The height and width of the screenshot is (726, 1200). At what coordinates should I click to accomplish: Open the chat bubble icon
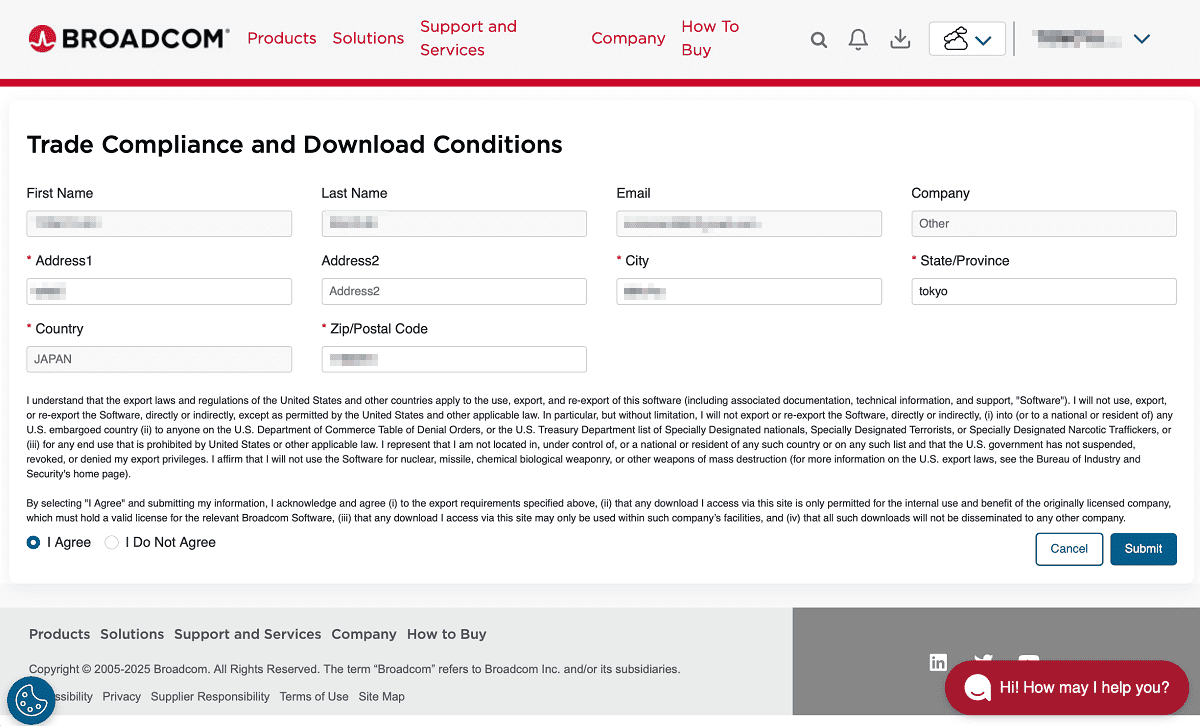[x=977, y=687]
